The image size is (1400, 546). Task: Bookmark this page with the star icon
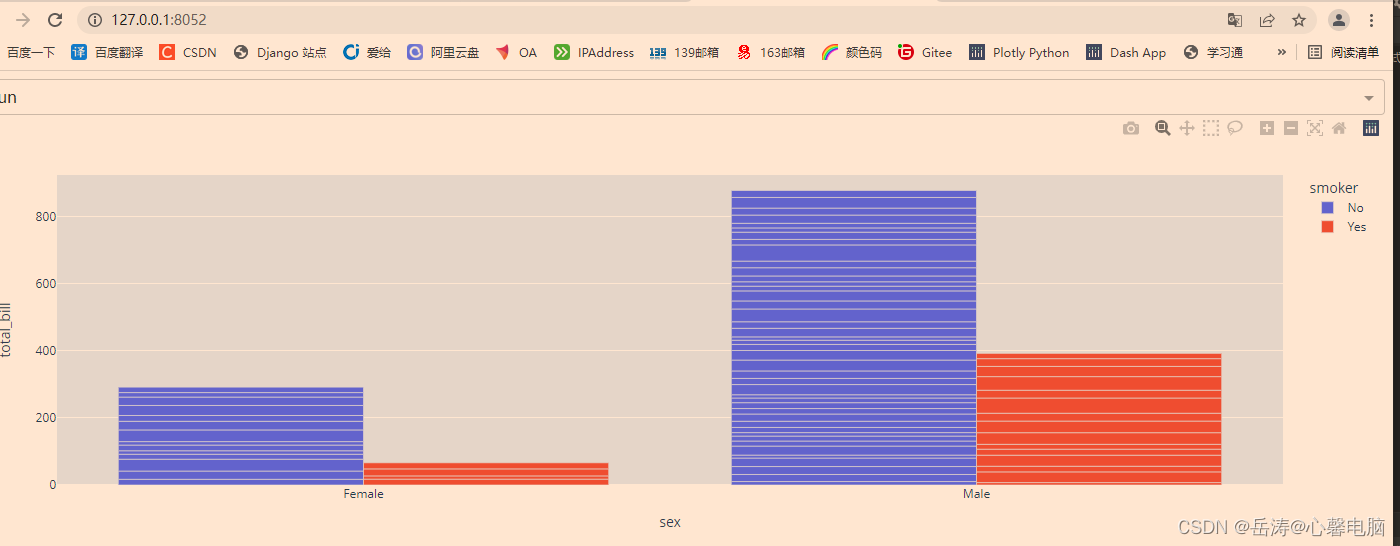1299,20
